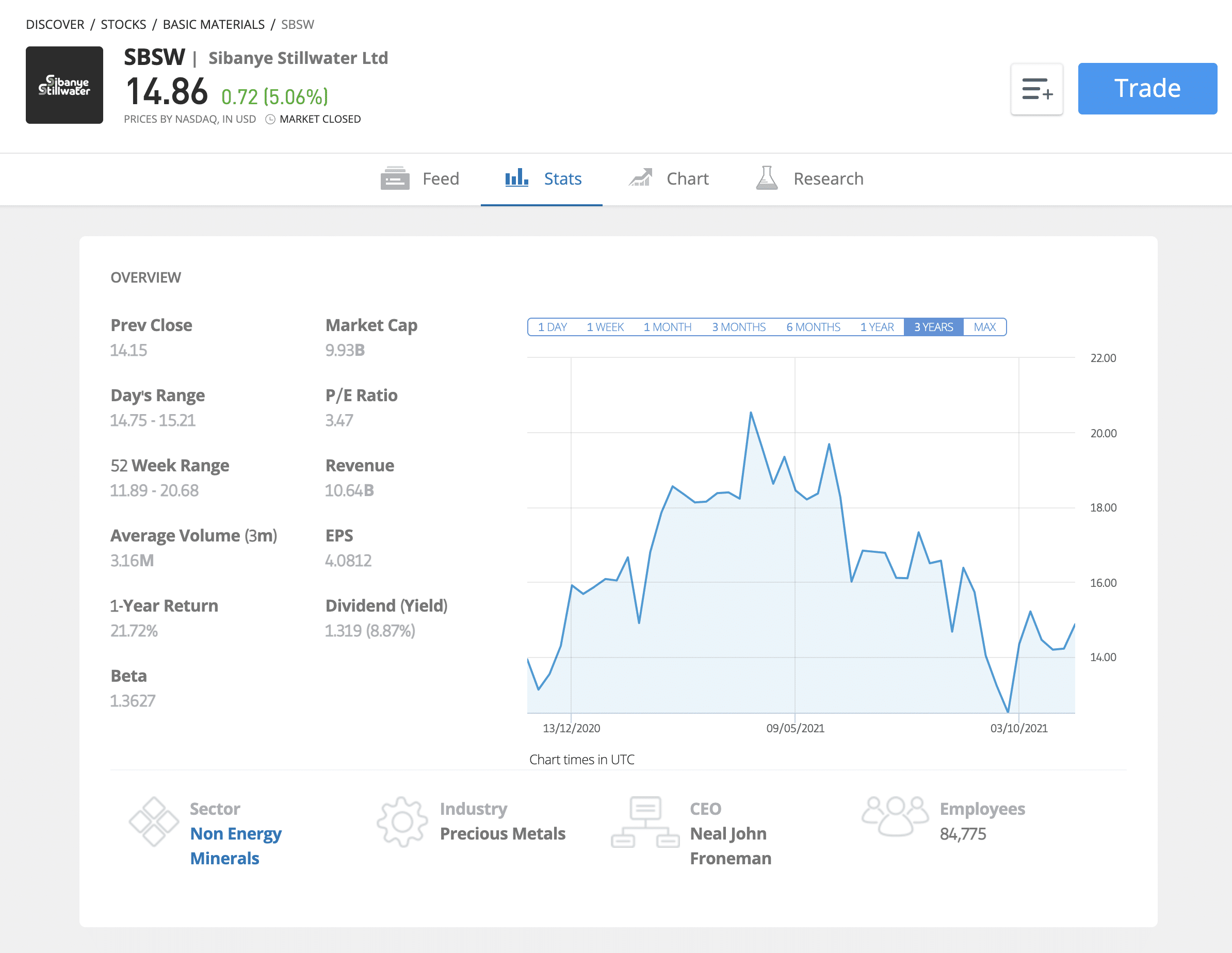Image resolution: width=1232 pixels, height=953 pixels.
Task: Click the CEO org-chart icon
Action: coord(645,821)
